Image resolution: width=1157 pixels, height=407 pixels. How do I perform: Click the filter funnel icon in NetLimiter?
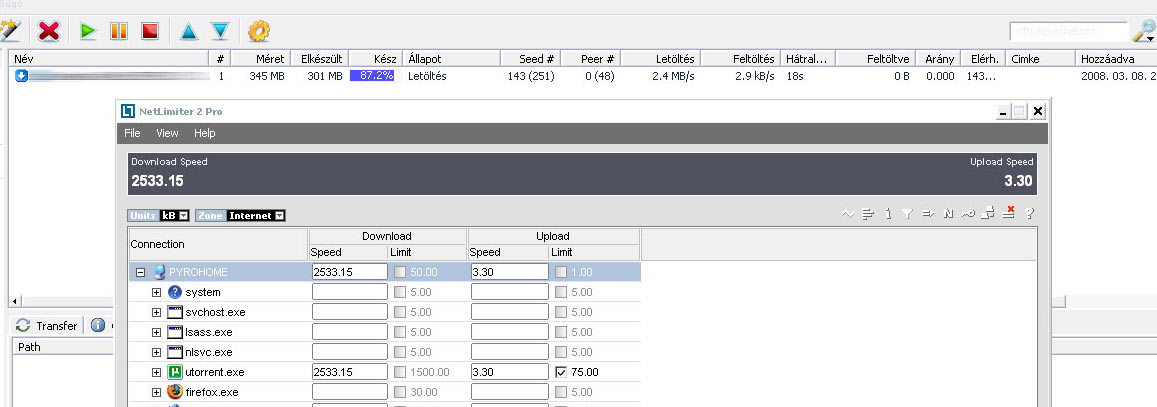(907, 213)
